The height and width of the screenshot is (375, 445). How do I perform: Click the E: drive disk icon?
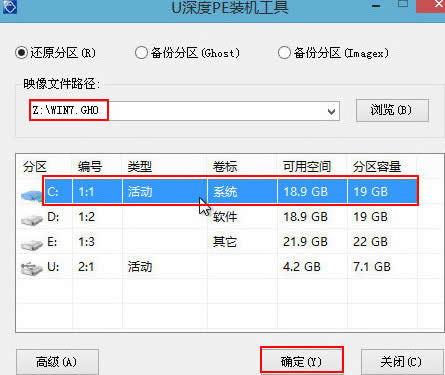pos(32,245)
